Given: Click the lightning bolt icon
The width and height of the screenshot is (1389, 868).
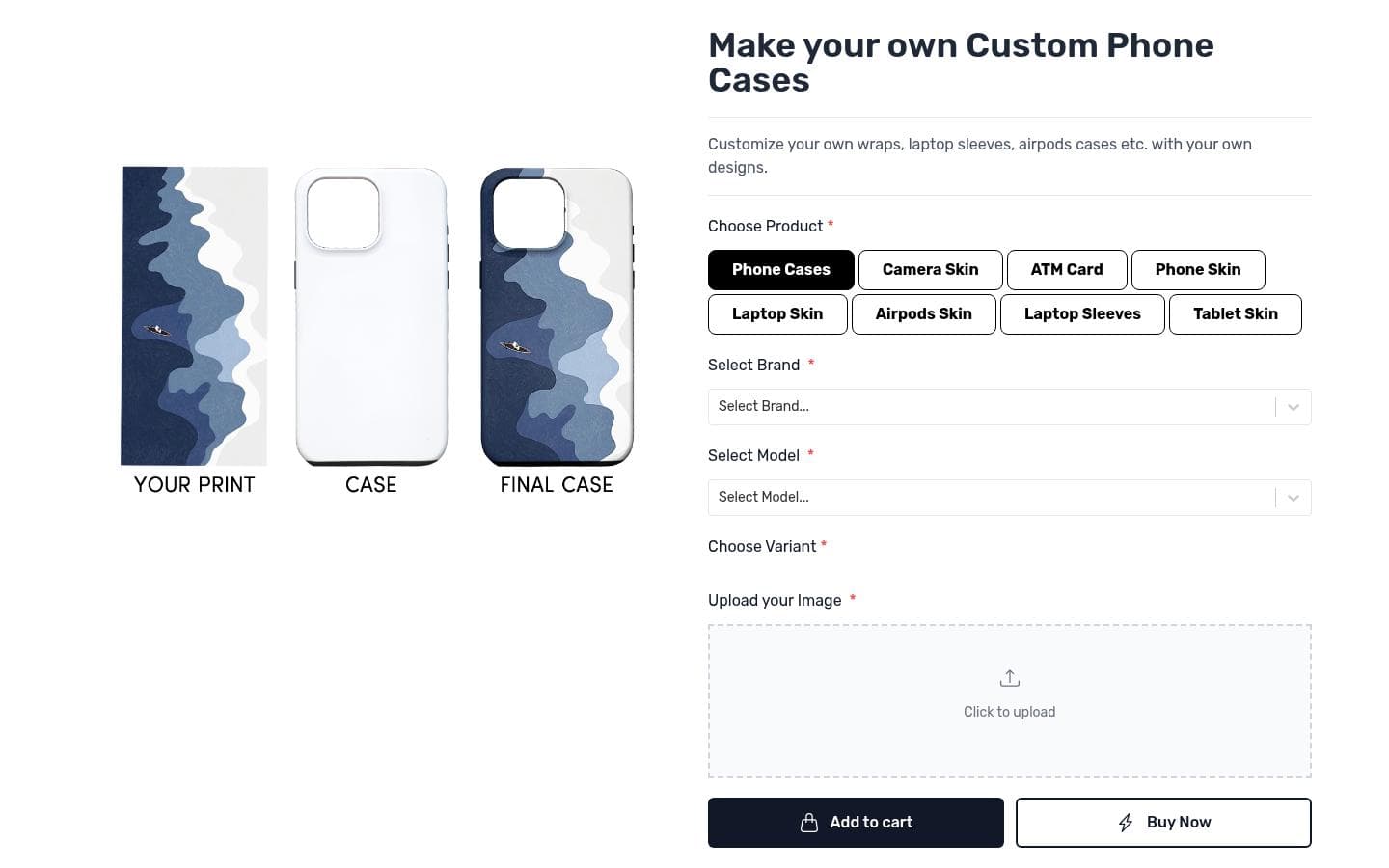Looking at the screenshot, I should [x=1125, y=823].
